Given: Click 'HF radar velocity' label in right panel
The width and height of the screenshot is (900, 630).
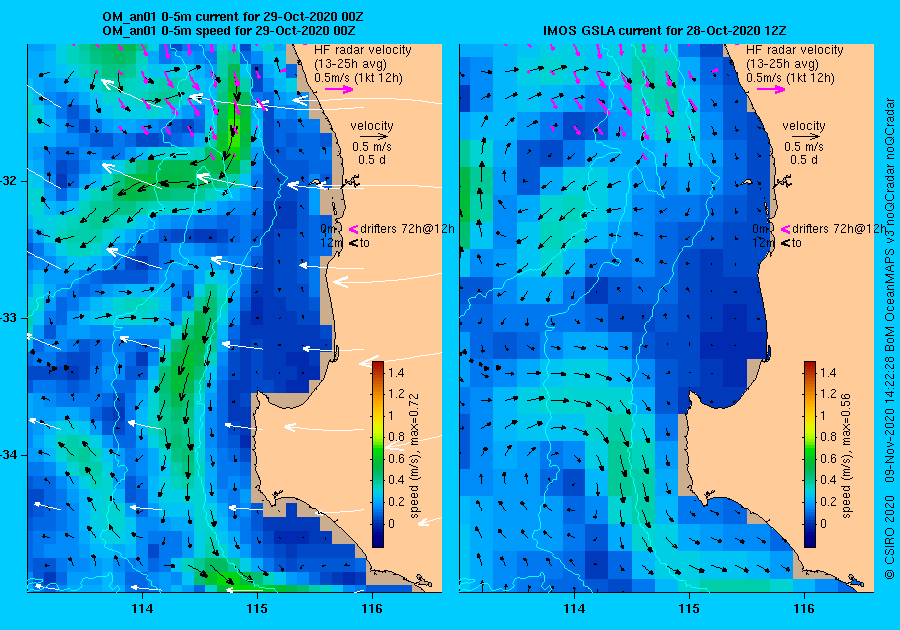Looking at the screenshot, I should 795,50.
